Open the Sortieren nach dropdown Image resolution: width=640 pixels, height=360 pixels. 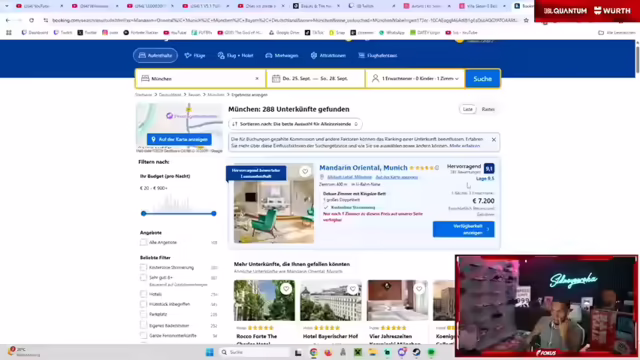(x=295, y=124)
